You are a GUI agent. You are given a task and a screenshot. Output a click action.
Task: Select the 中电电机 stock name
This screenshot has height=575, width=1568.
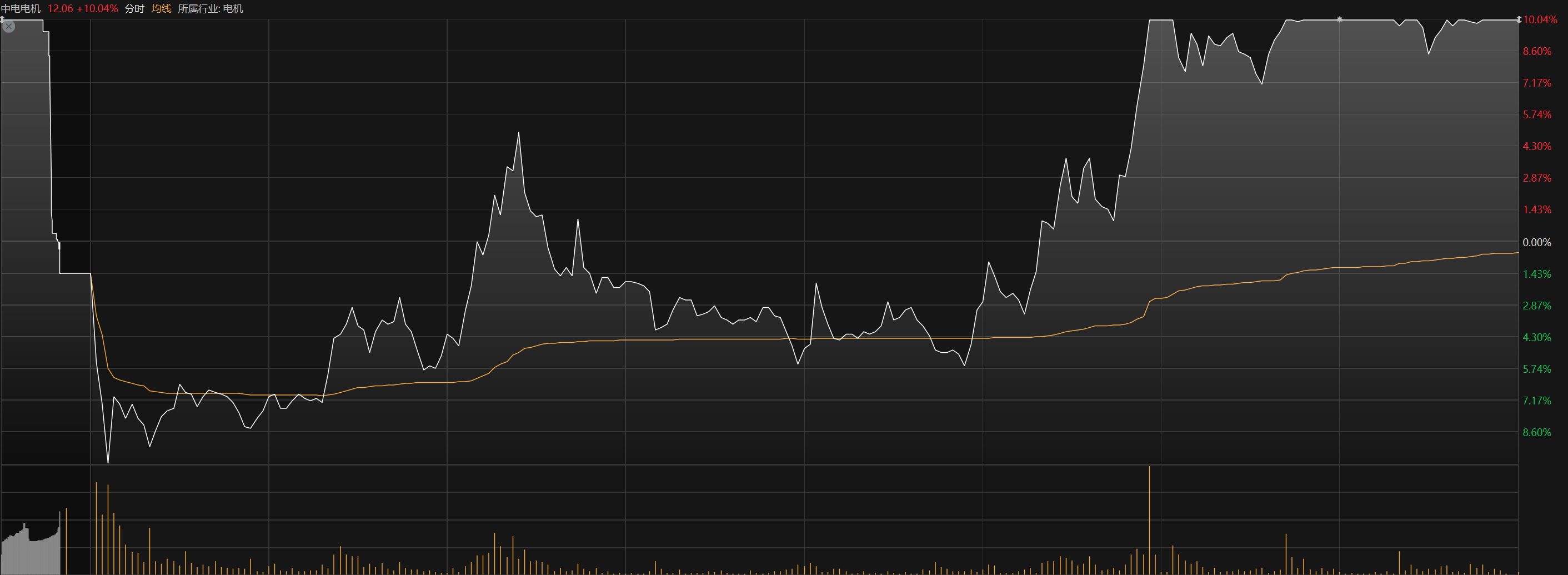point(21,8)
